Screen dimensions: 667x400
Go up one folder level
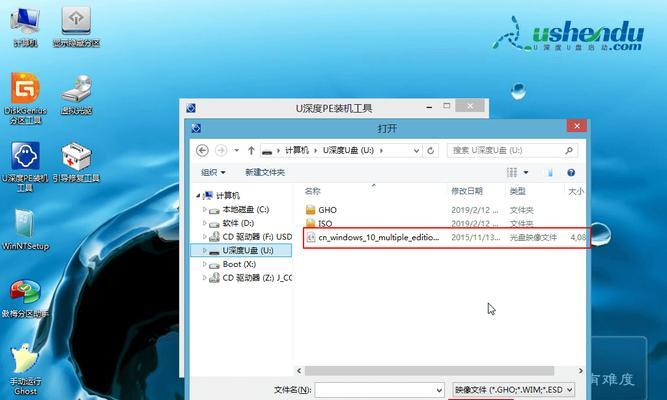[251, 150]
